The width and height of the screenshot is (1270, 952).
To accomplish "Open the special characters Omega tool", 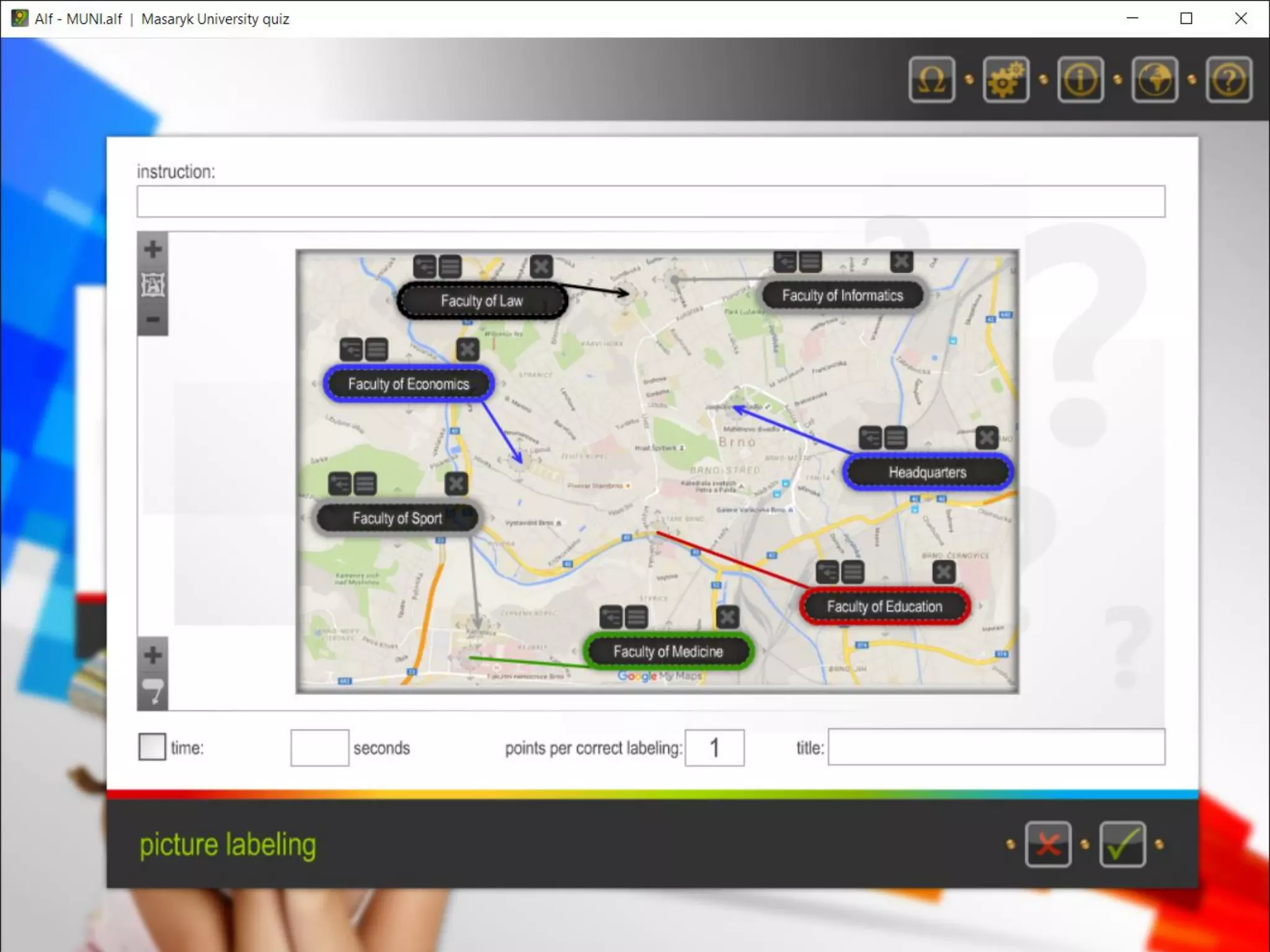I will (931, 80).
